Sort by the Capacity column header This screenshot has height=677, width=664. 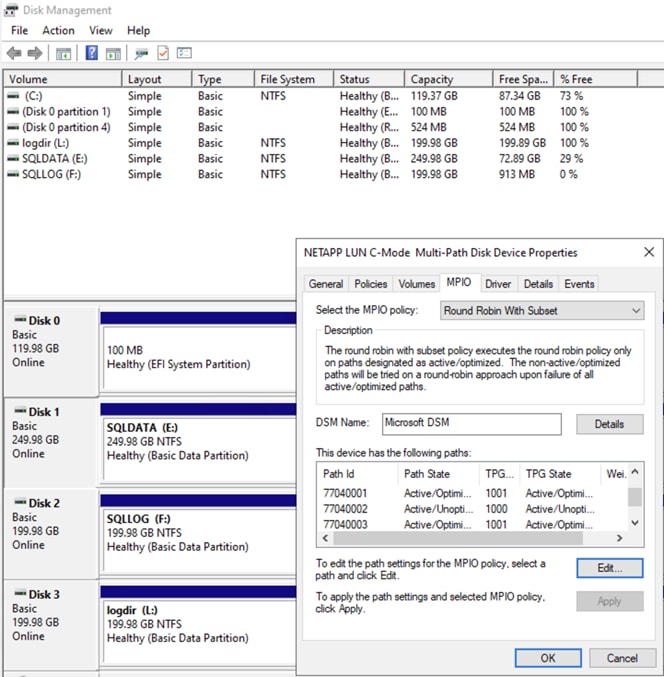[449, 79]
